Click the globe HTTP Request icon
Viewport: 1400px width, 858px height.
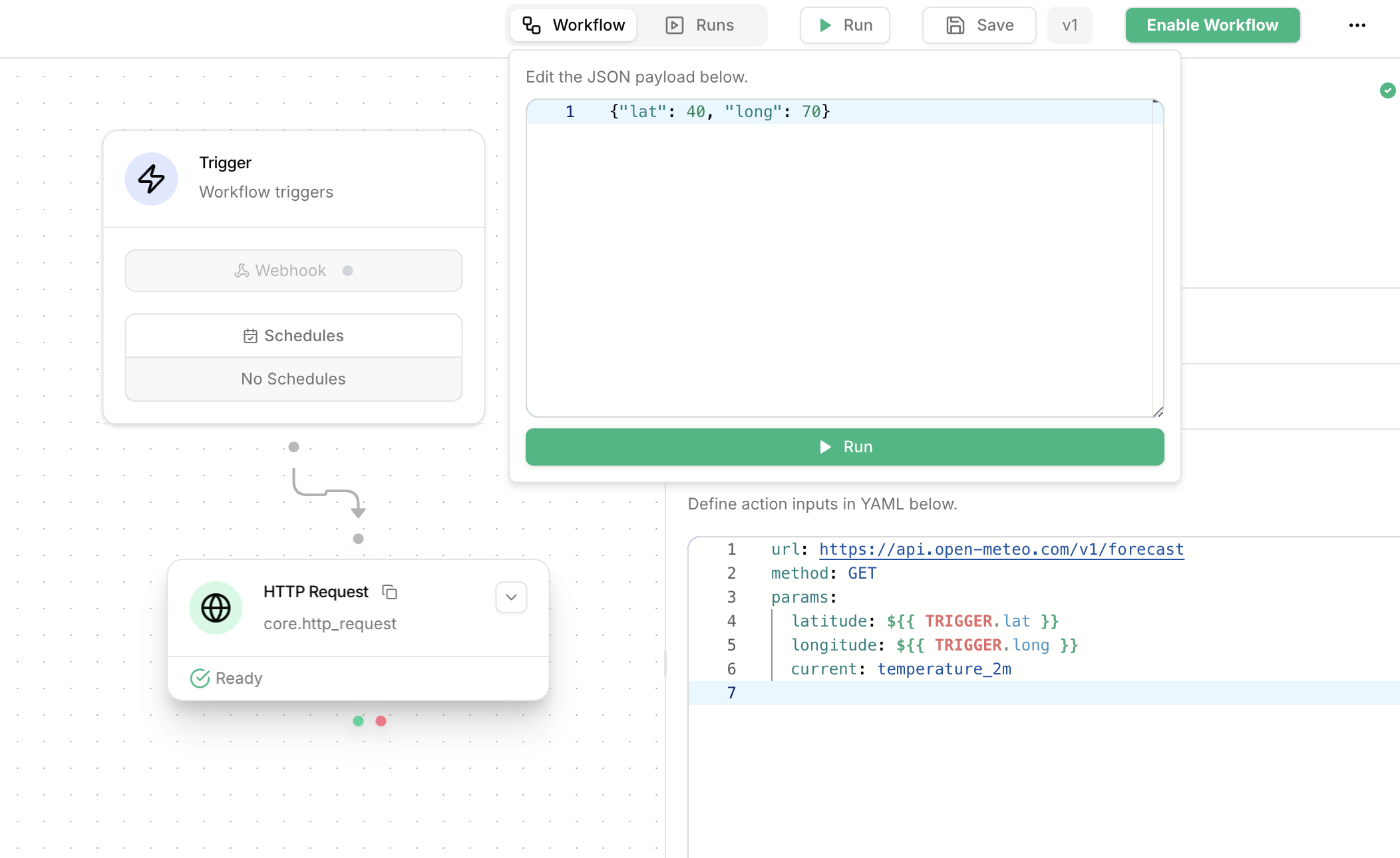(216, 607)
